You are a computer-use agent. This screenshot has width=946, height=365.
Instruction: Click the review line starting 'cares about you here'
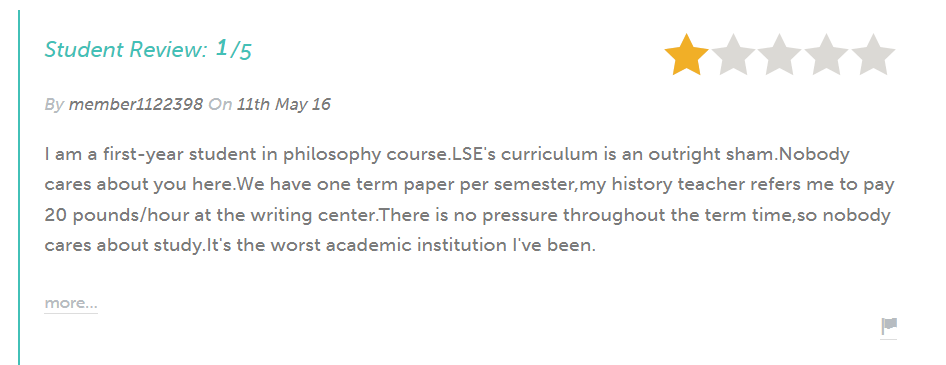tap(469, 185)
